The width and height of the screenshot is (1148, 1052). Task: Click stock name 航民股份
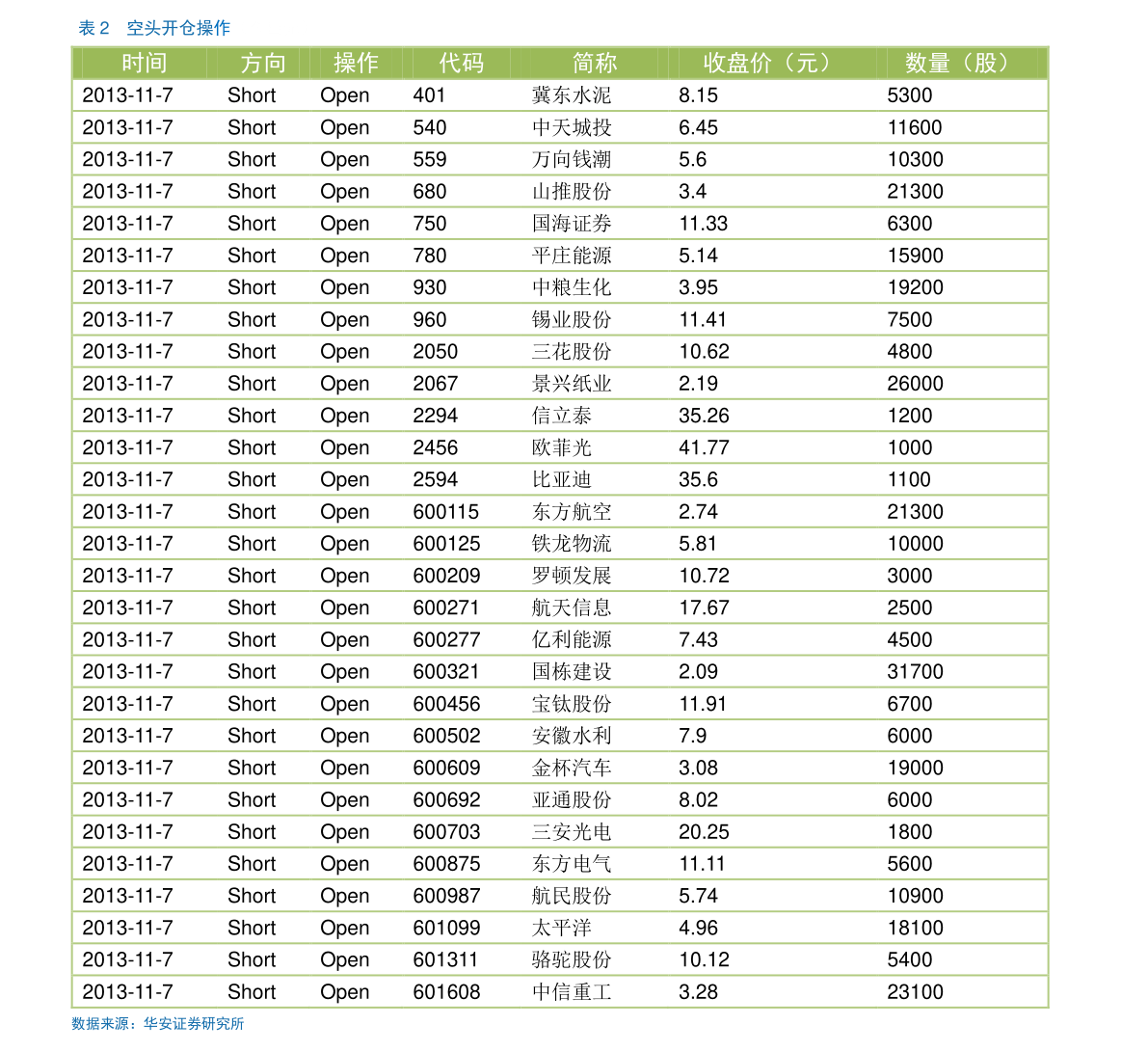coord(571,896)
